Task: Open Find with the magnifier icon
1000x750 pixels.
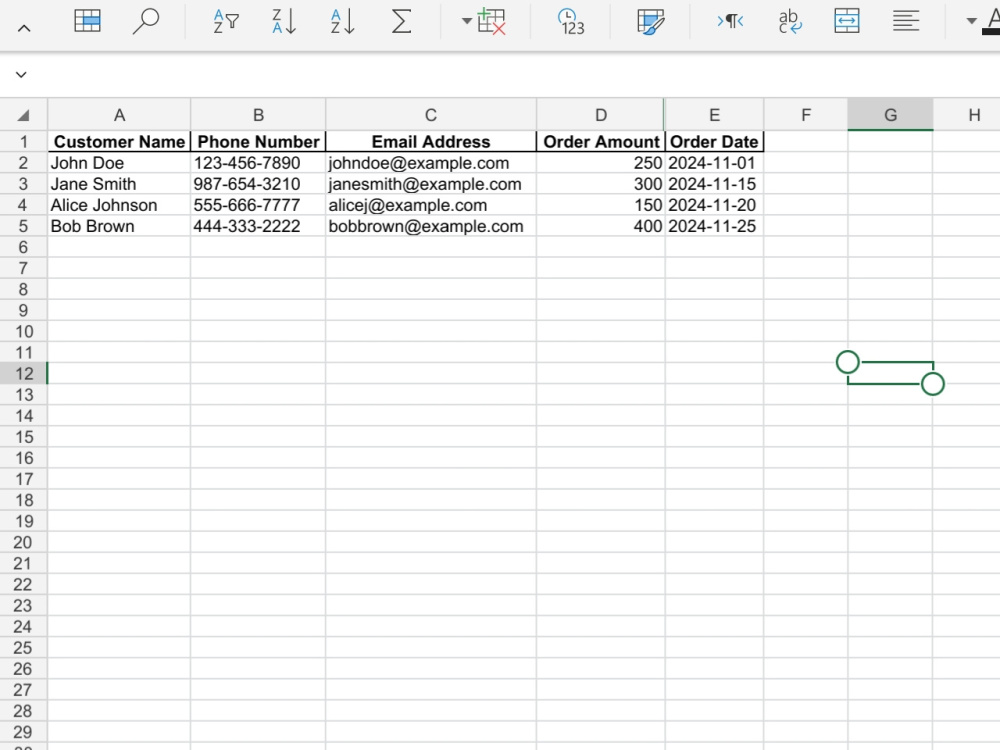Action: click(x=145, y=21)
